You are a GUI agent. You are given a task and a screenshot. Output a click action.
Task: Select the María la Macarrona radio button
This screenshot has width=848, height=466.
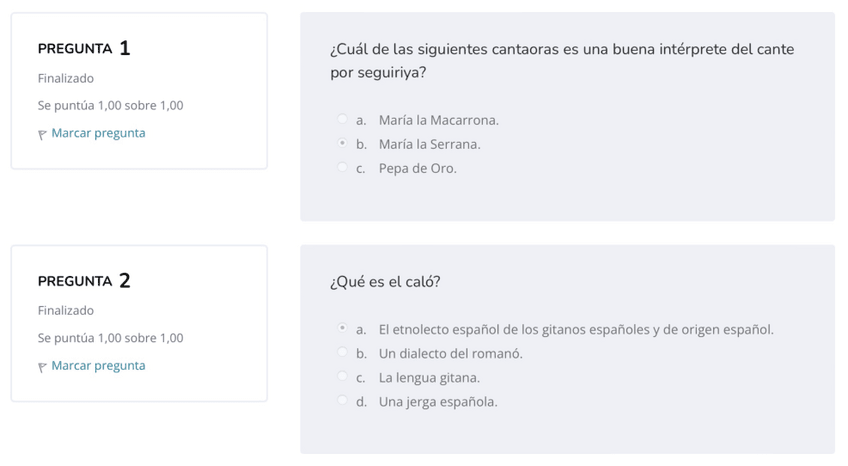tap(343, 120)
